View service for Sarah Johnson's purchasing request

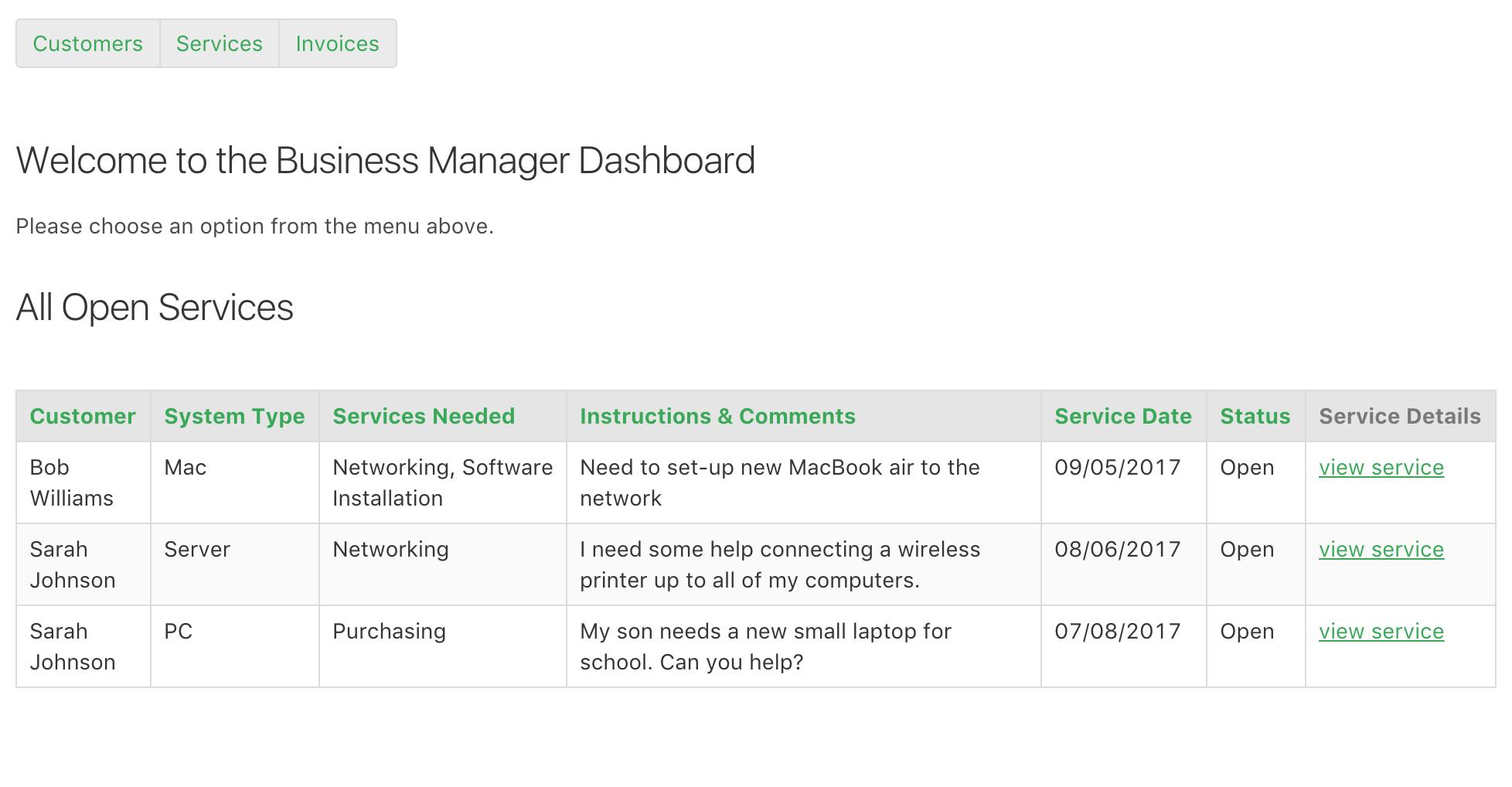pyautogui.click(x=1381, y=631)
